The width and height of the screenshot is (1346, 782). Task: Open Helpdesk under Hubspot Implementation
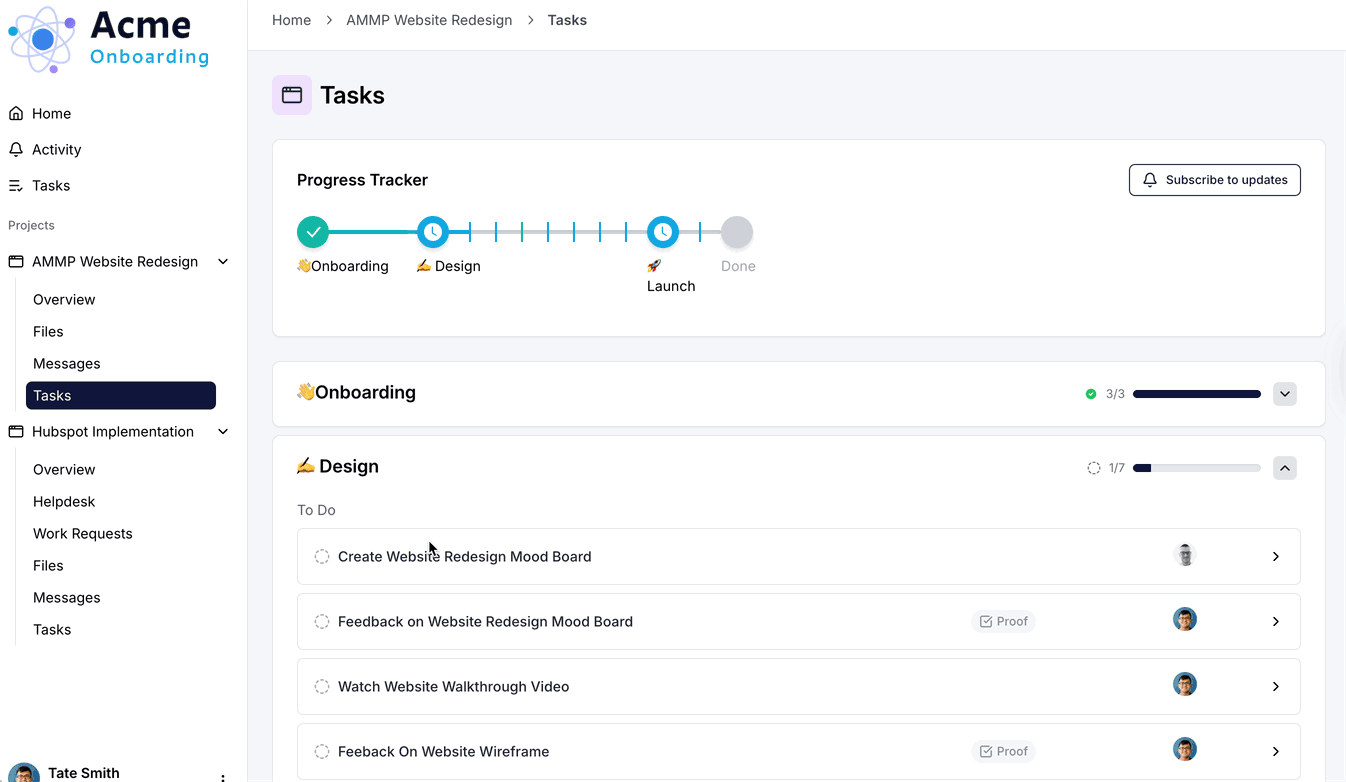[x=64, y=502]
